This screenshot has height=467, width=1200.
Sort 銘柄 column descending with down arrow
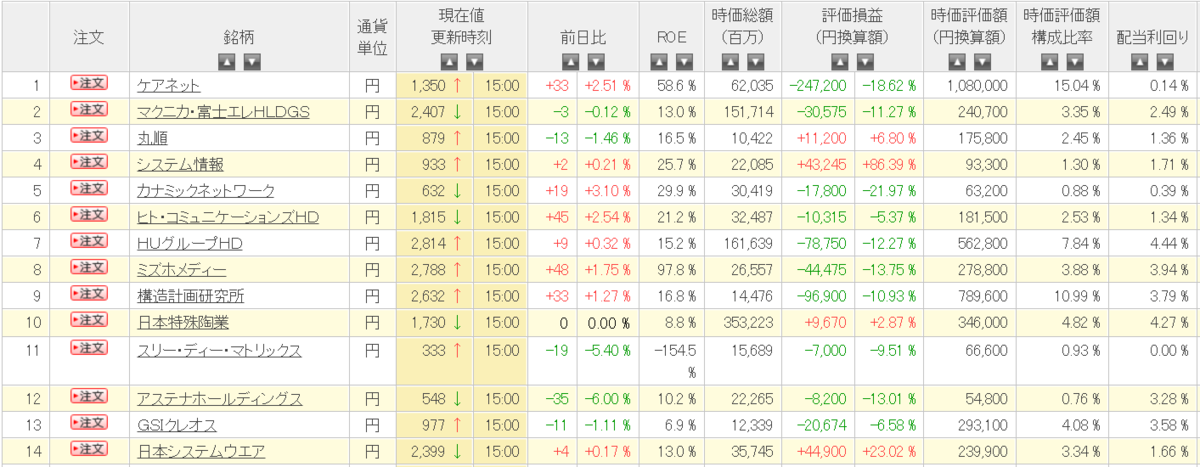pyautogui.click(x=252, y=62)
